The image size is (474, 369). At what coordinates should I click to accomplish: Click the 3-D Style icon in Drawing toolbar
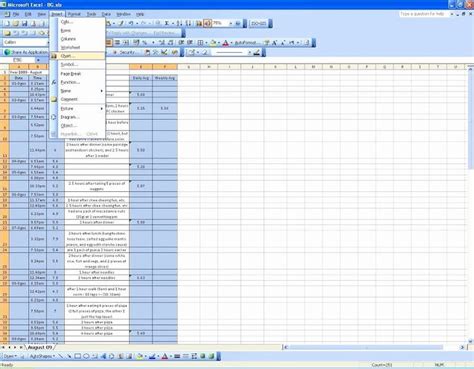pyautogui.click(x=211, y=356)
